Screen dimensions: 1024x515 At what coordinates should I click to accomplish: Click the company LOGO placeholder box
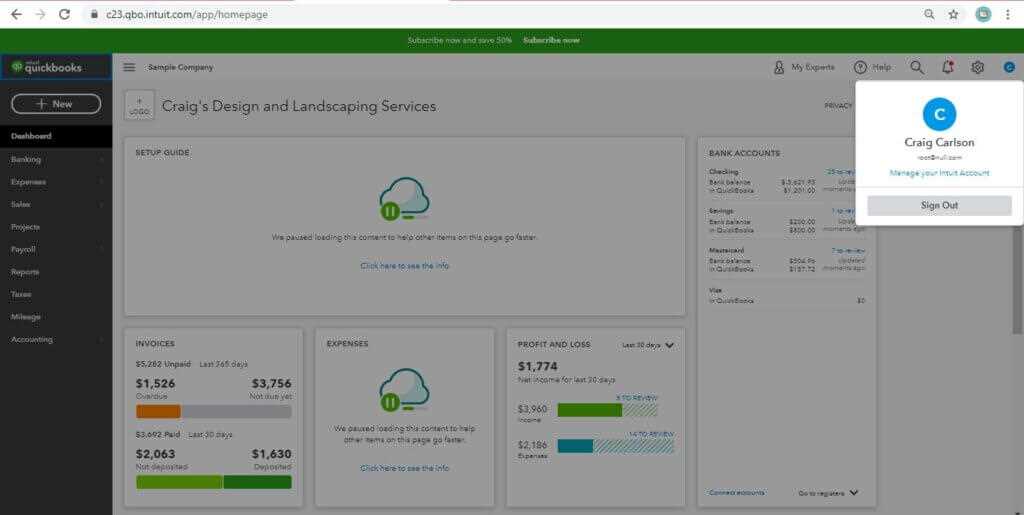(139, 105)
